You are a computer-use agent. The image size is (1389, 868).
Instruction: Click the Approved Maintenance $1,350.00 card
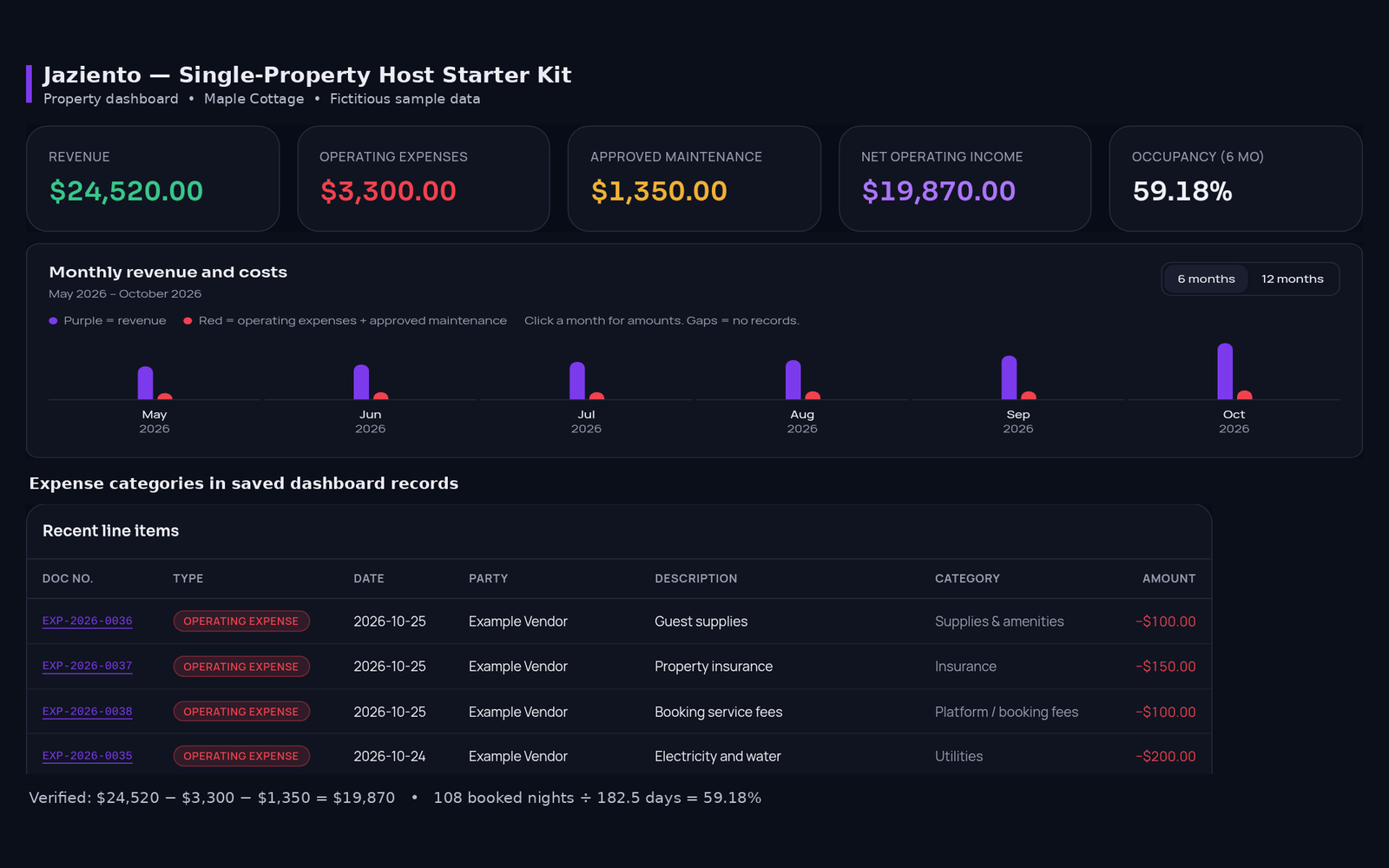tap(694, 179)
